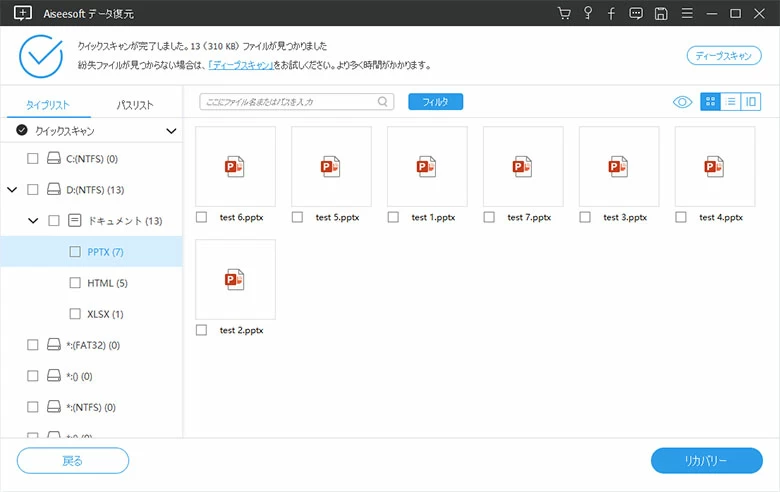
Task: Select the test 2.pptx checkbox
Action: click(202, 330)
